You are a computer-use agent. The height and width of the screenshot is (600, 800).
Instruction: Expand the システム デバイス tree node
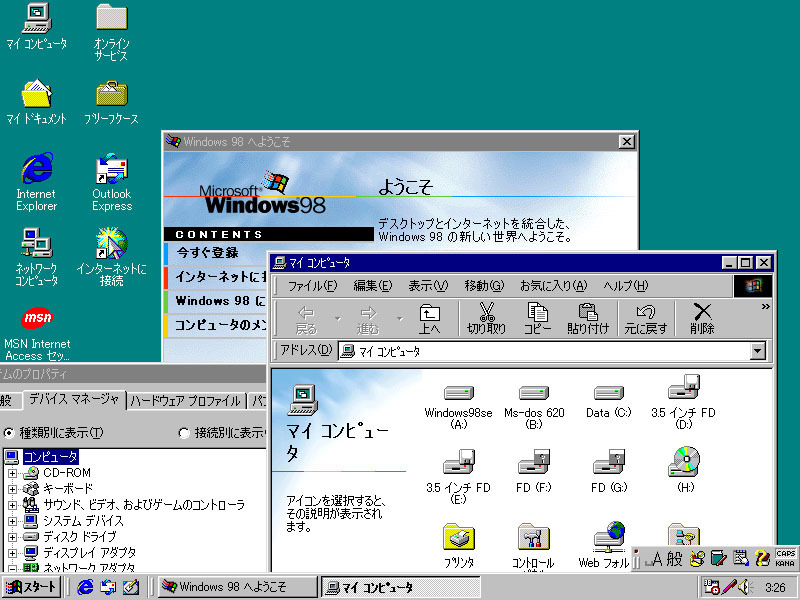[12, 521]
